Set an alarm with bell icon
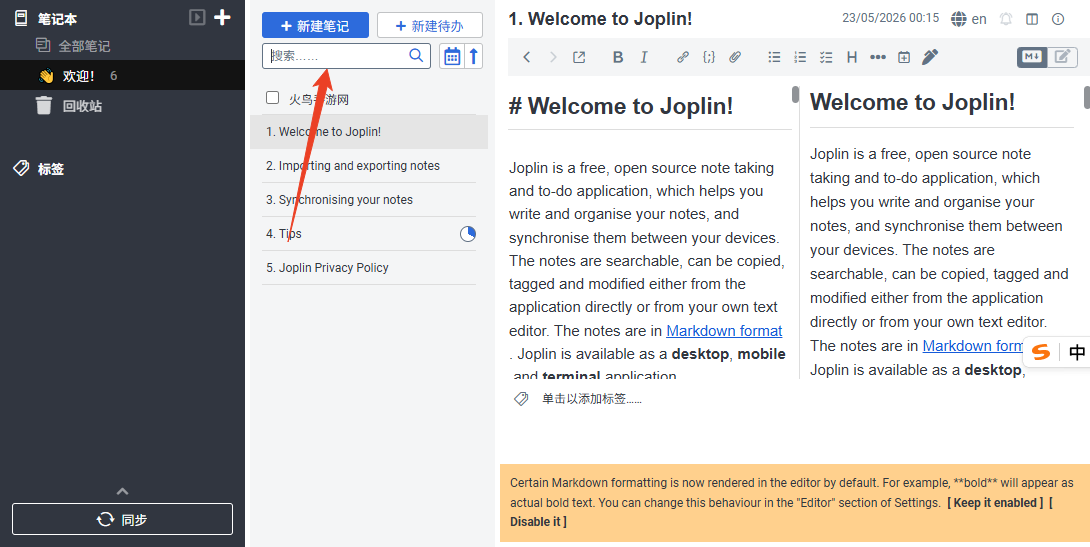This screenshot has height=547, width=1090. pyautogui.click(x=1006, y=19)
